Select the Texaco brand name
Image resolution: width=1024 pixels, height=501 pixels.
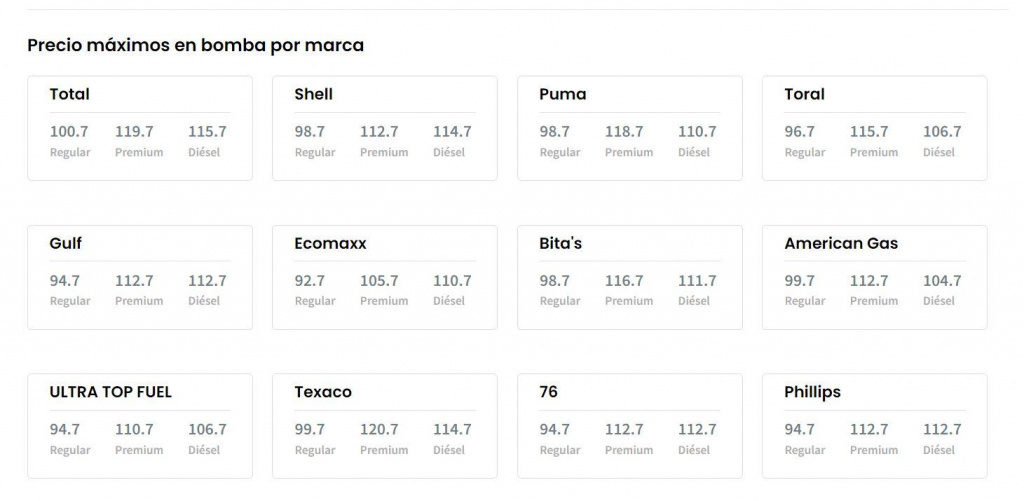323,392
